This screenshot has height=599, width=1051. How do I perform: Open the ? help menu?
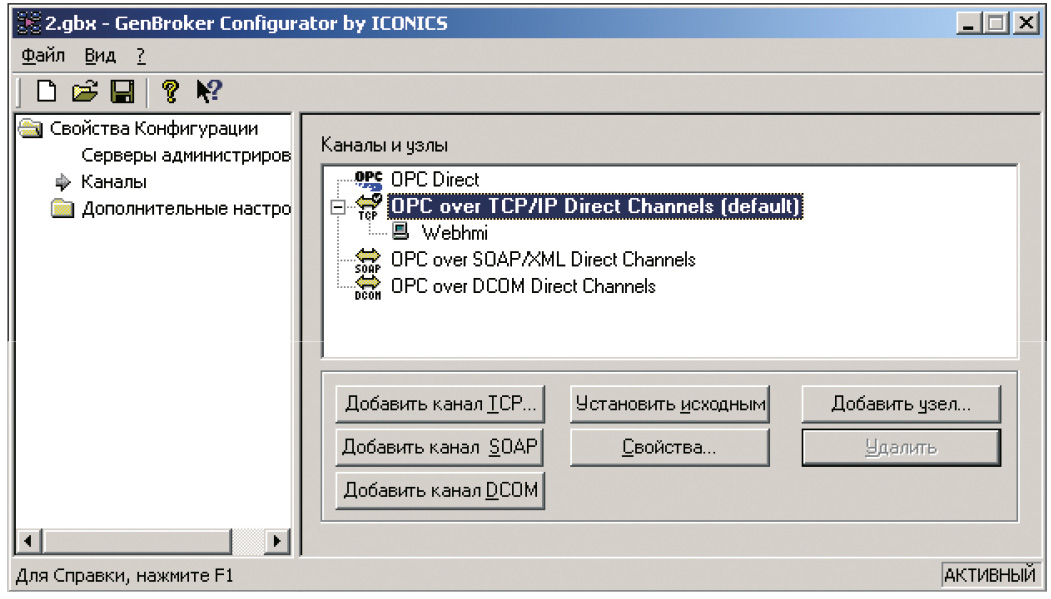pos(141,56)
